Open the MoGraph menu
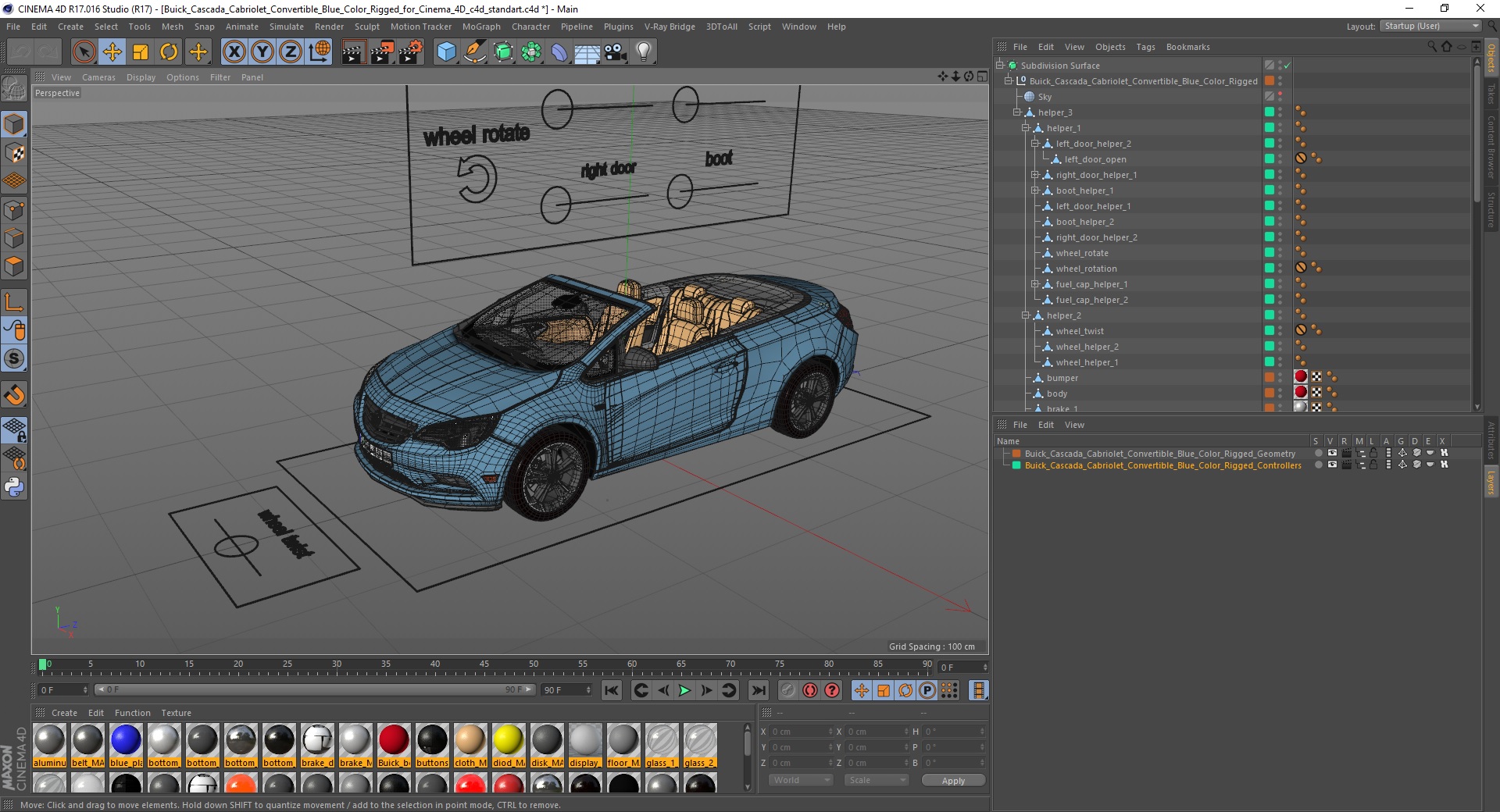 (x=481, y=27)
